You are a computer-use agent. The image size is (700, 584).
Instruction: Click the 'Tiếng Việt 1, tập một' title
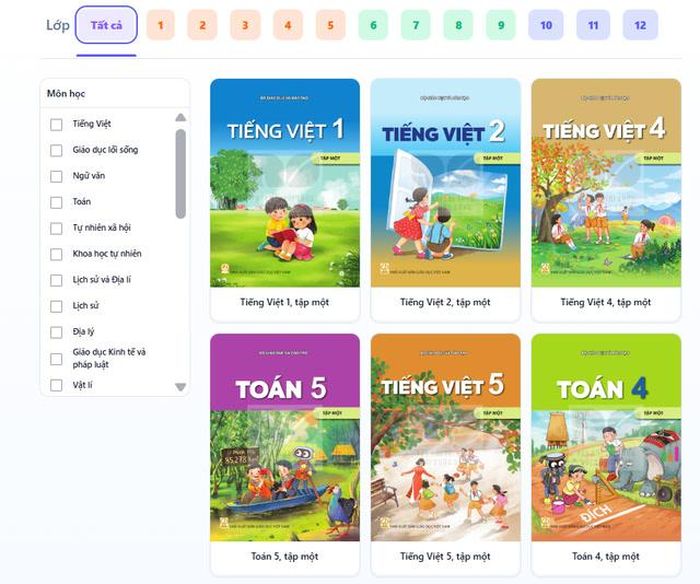[284, 302]
